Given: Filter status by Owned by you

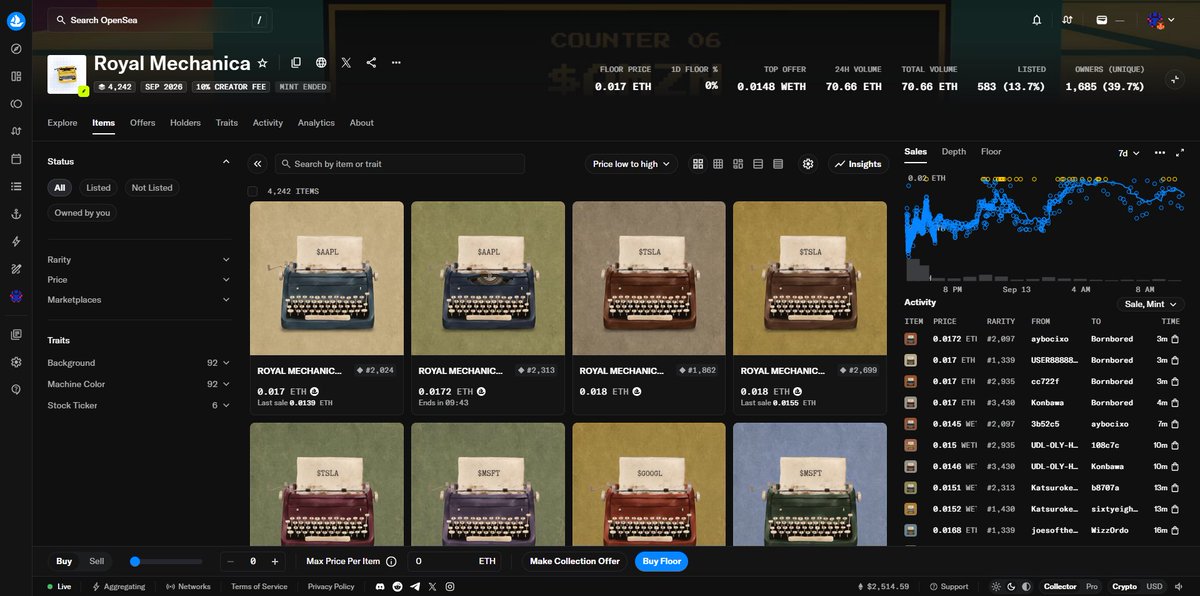Looking at the screenshot, I should click(x=82, y=213).
